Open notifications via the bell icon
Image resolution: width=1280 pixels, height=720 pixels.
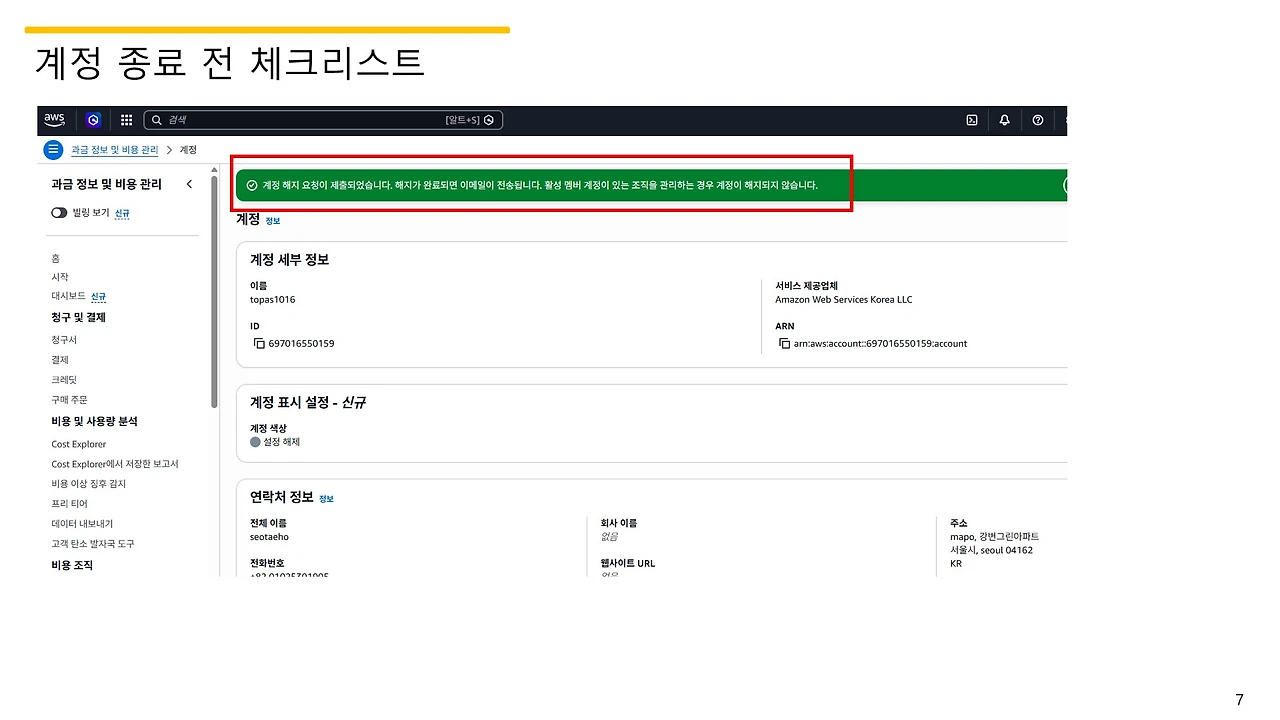coord(1005,120)
